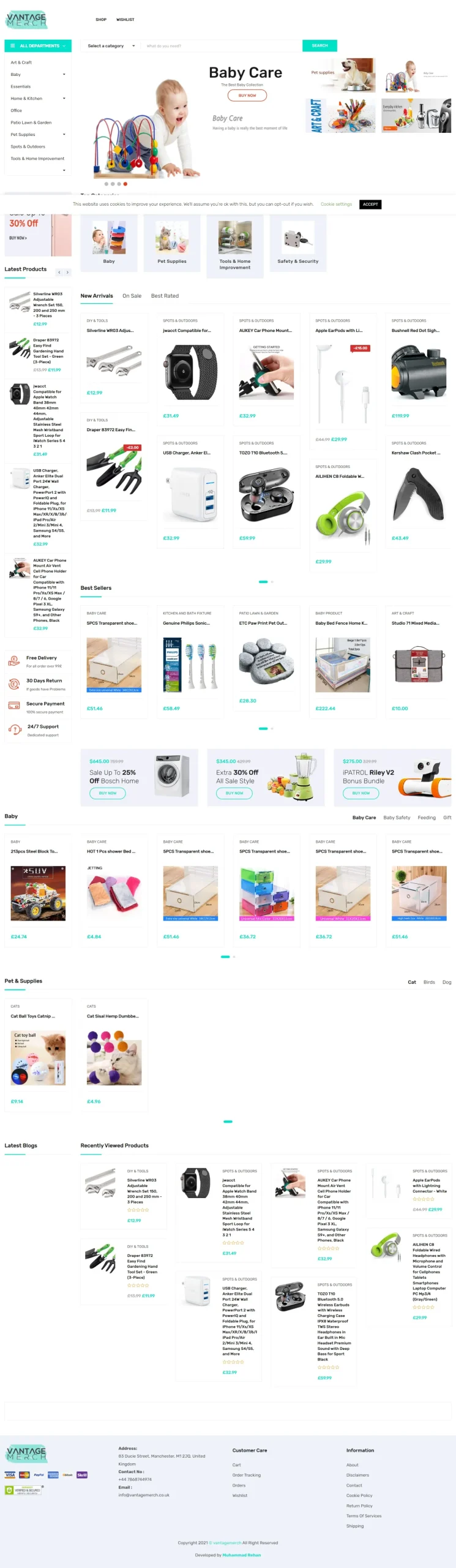Open the Wishlist menu item

pos(125,20)
